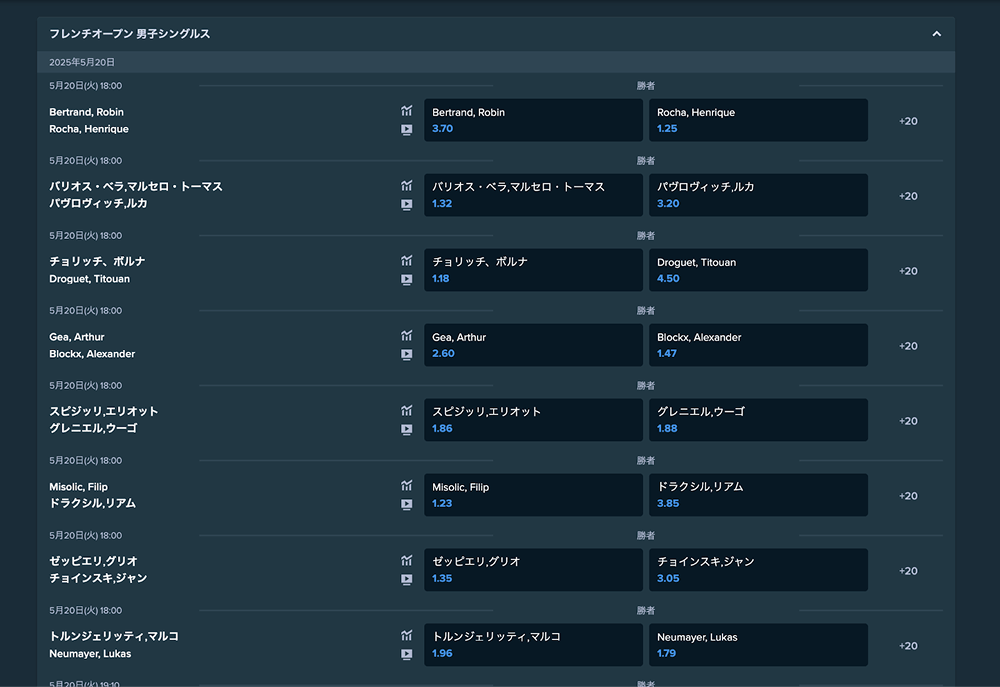
Task: Open statistics icon for バリオス・ベラ vs パヴロヴィッチ match
Action: [x=406, y=186]
